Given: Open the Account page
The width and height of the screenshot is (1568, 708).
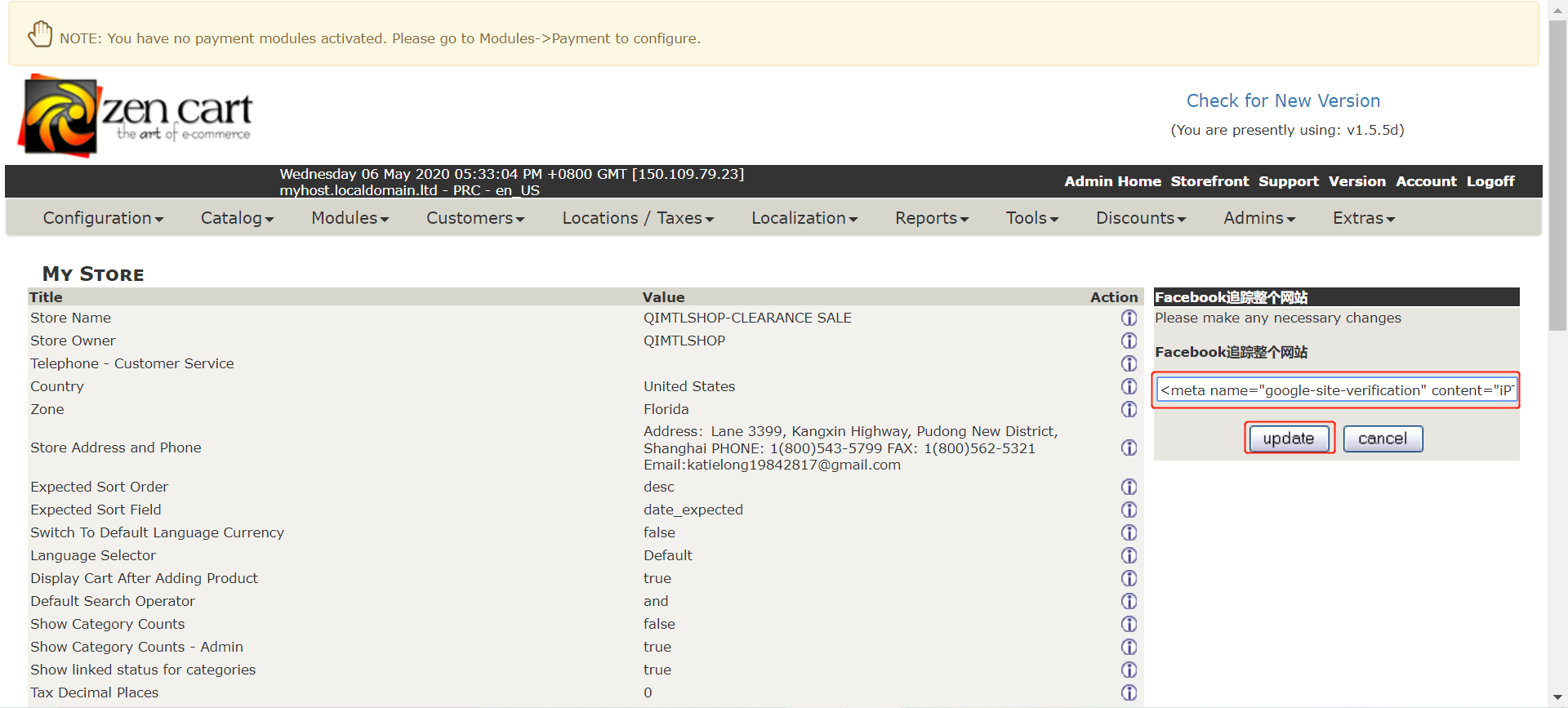Looking at the screenshot, I should click(1426, 181).
